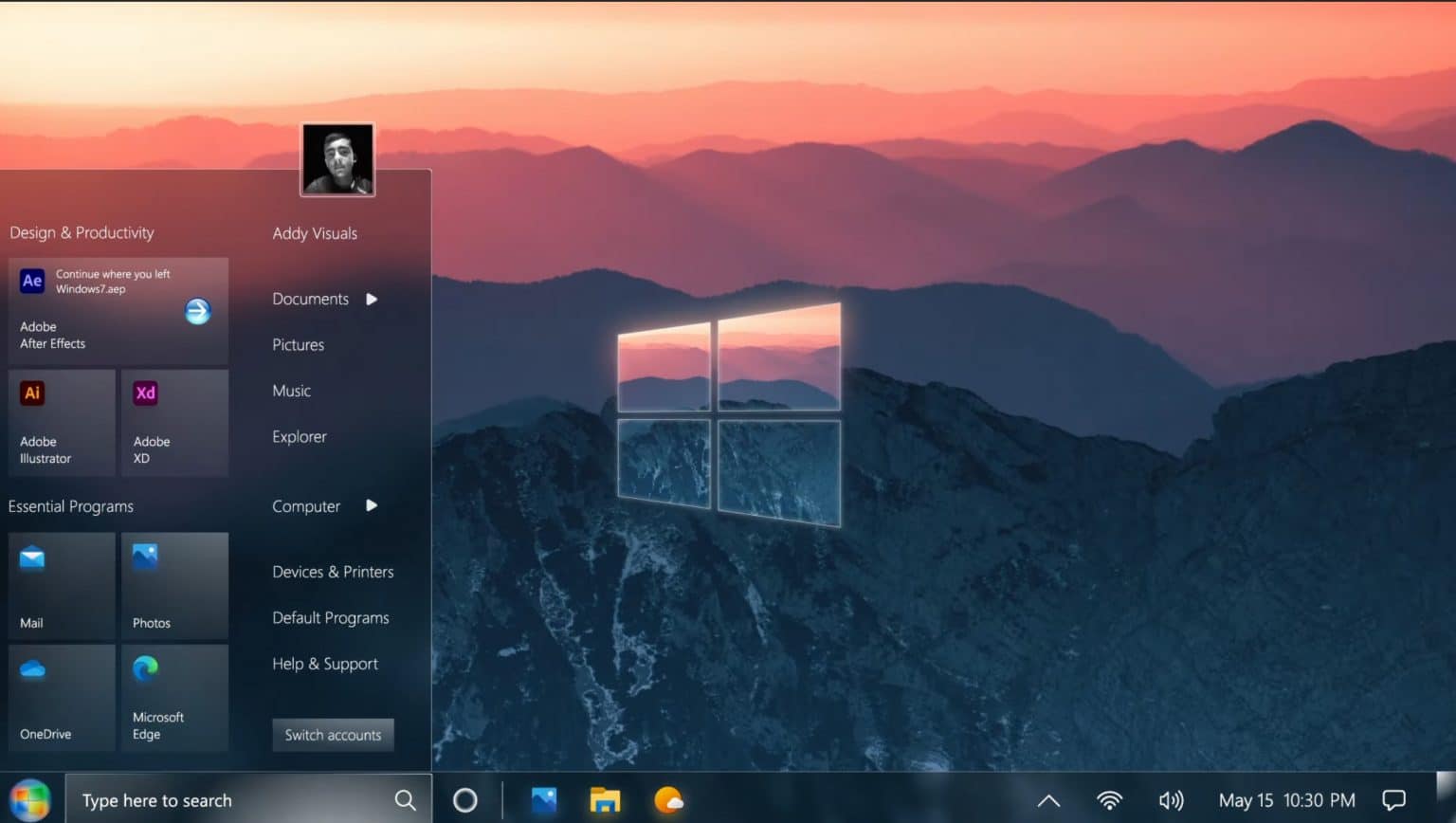1456x823 pixels.
Task: Select Help & Support
Action: click(x=325, y=664)
